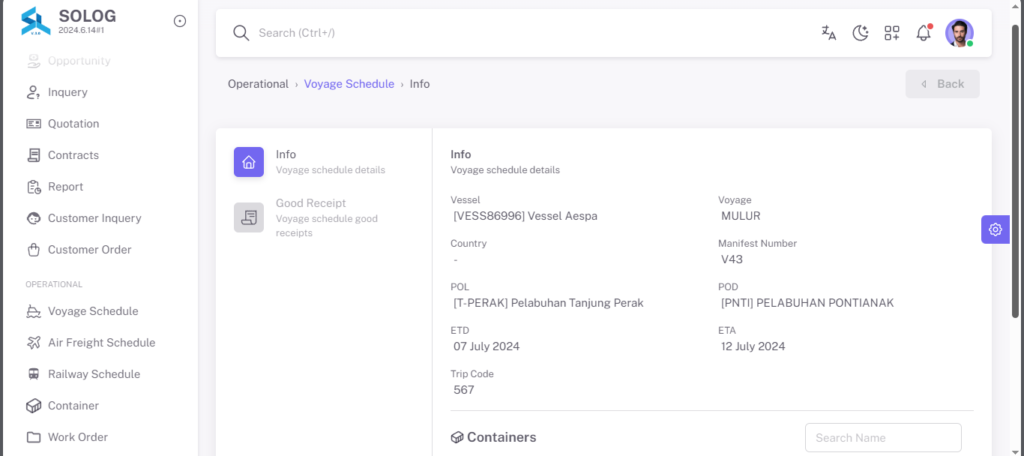1024x456 pixels.
Task: Select manifest number V43
Action: pyautogui.click(x=732, y=259)
